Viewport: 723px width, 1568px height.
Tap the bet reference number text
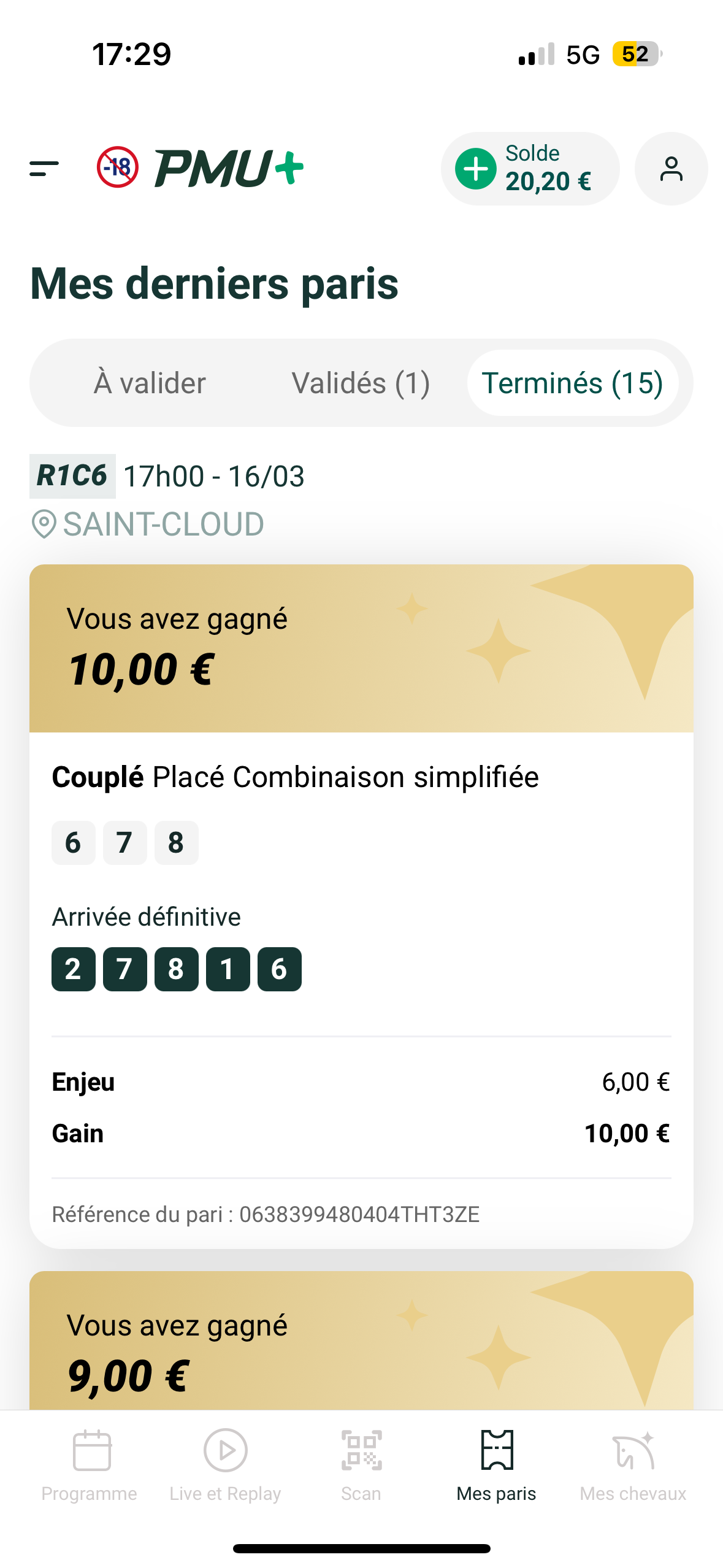click(x=266, y=1215)
